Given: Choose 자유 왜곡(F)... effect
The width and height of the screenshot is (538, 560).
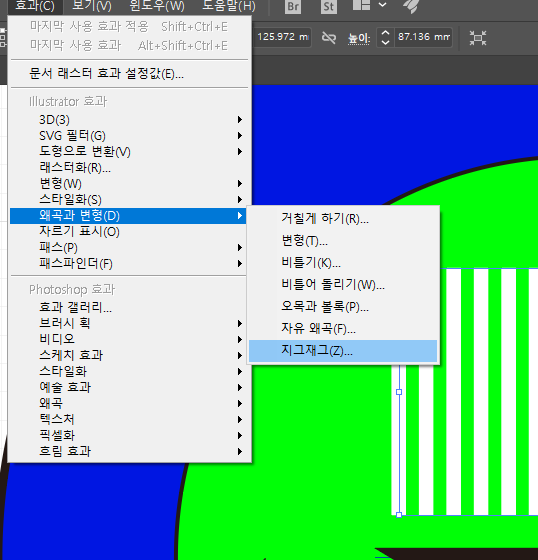Looking at the screenshot, I should coord(343,329).
